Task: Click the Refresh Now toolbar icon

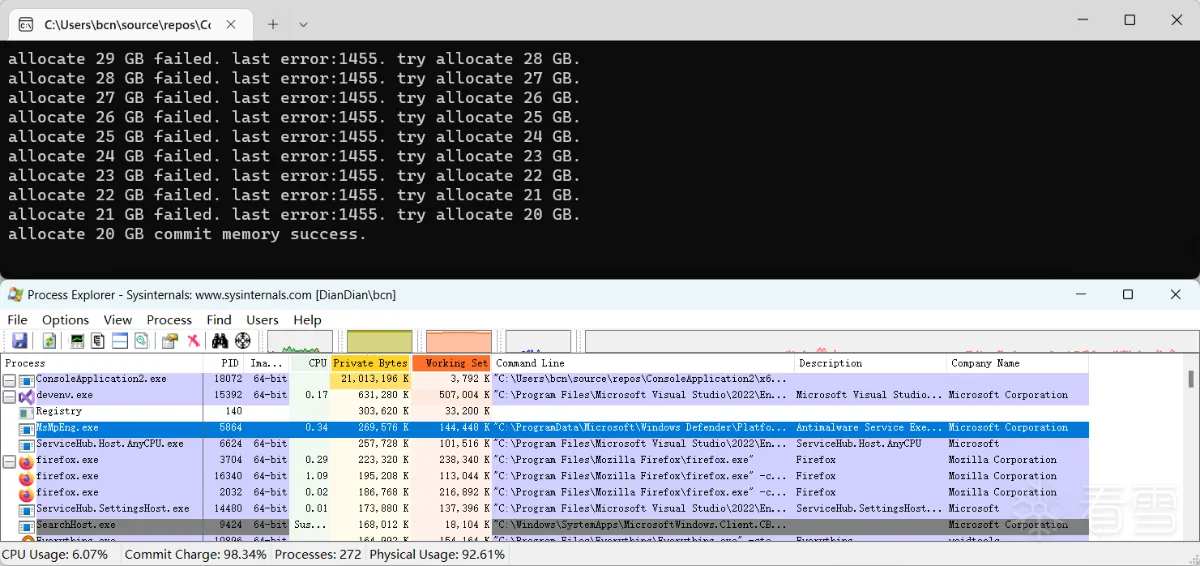Action: click(49, 341)
